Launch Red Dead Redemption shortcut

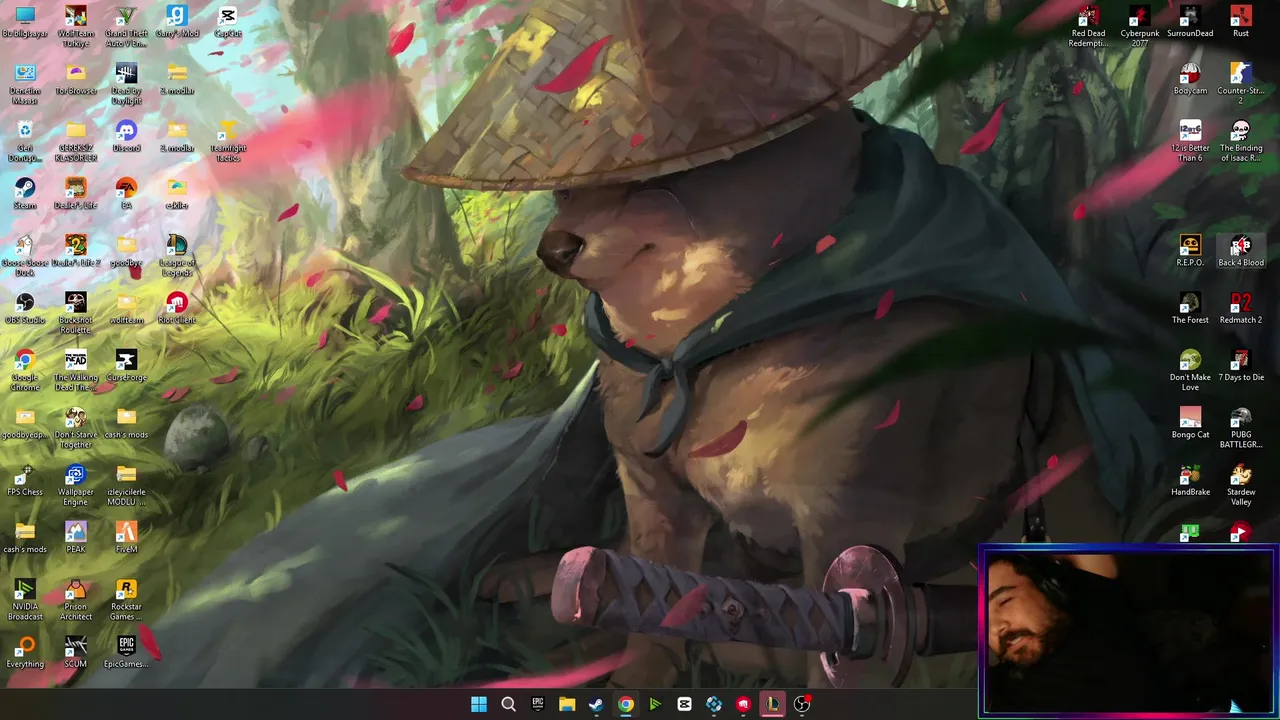pyautogui.click(x=1088, y=27)
